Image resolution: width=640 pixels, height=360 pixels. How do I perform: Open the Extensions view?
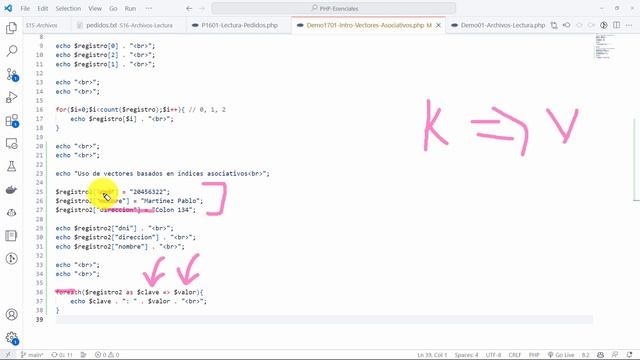tap(11, 120)
